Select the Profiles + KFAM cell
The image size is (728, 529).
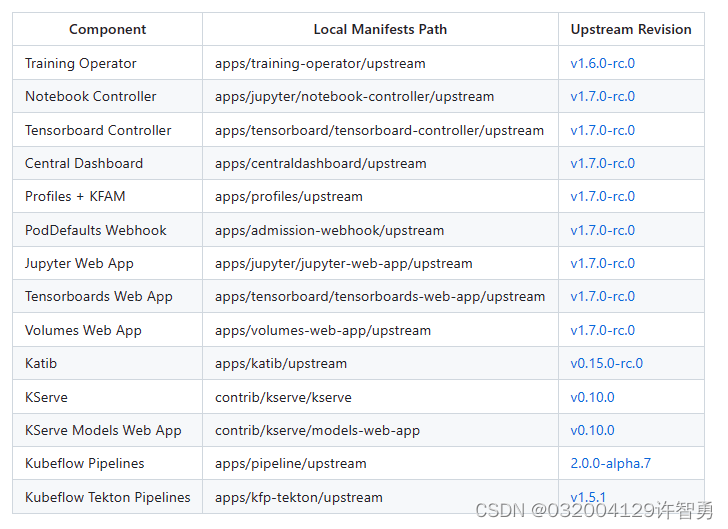tap(107, 196)
